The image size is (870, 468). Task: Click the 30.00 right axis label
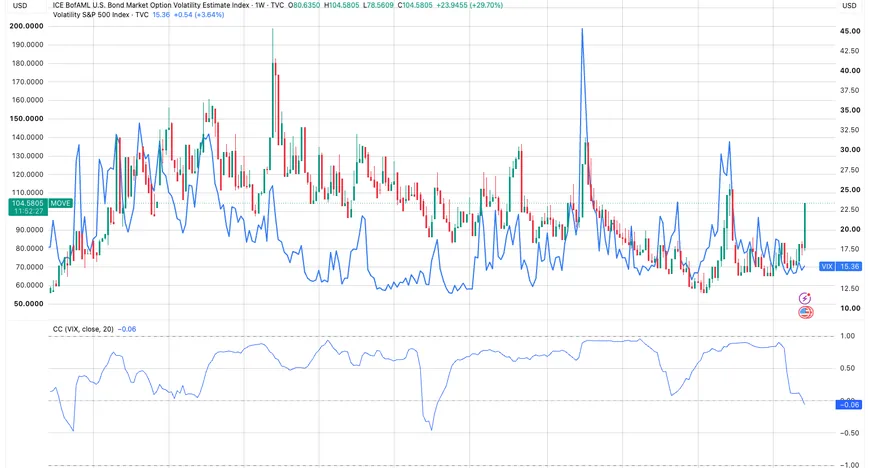tap(850, 150)
